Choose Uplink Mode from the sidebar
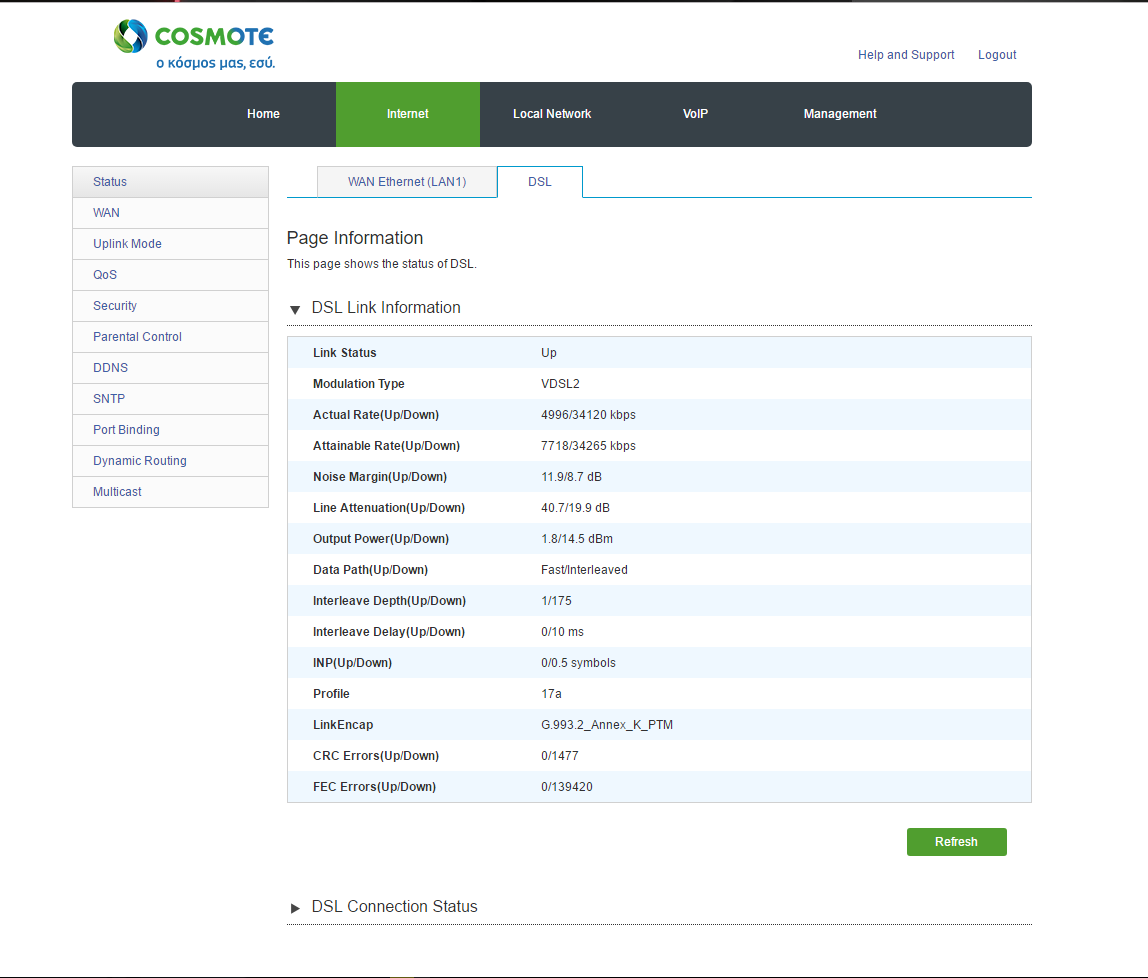 (x=127, y=244)
